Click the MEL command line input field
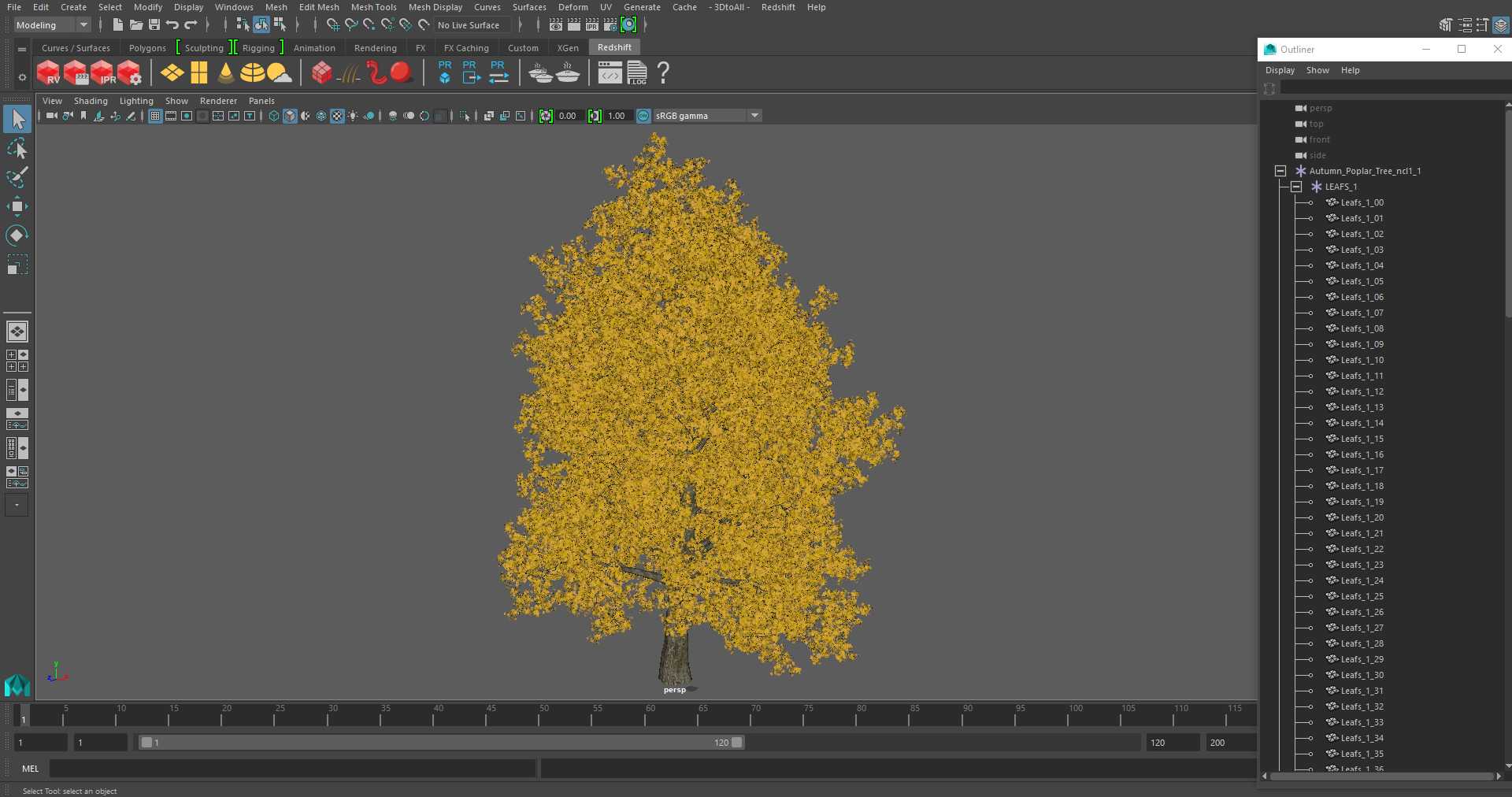Image resolution: width=1512 pixels, height=797 pixels. pos(292,769)
